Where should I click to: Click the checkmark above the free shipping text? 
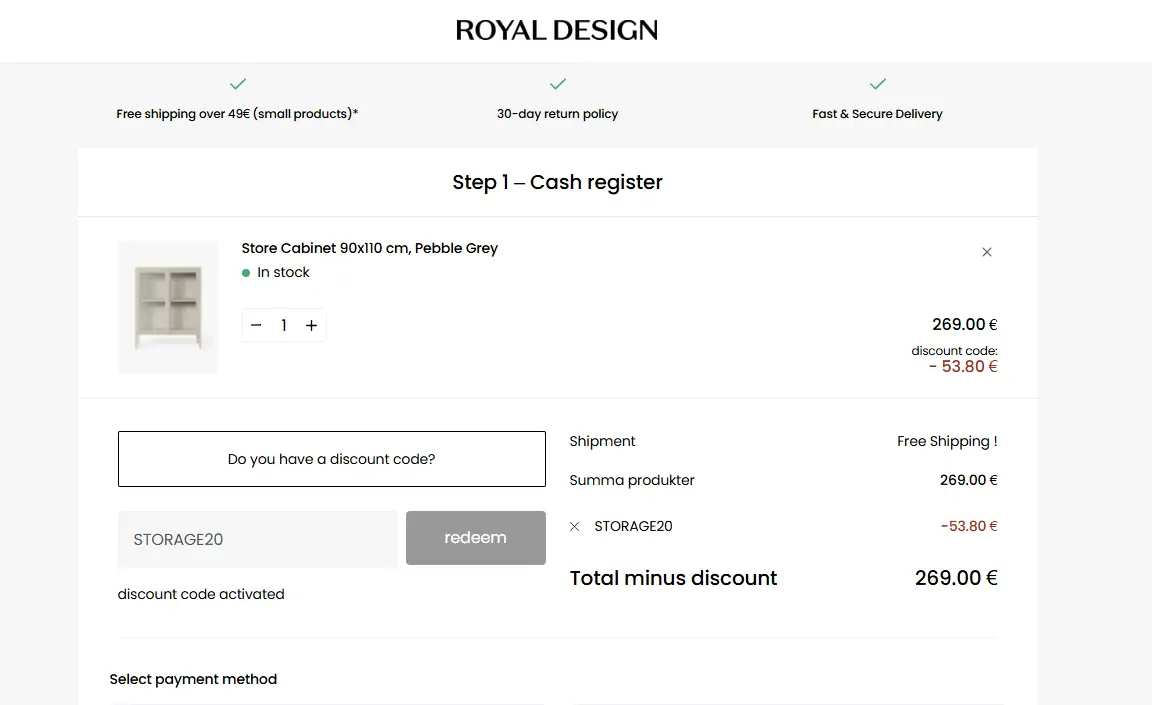click(x=238, y=84)
